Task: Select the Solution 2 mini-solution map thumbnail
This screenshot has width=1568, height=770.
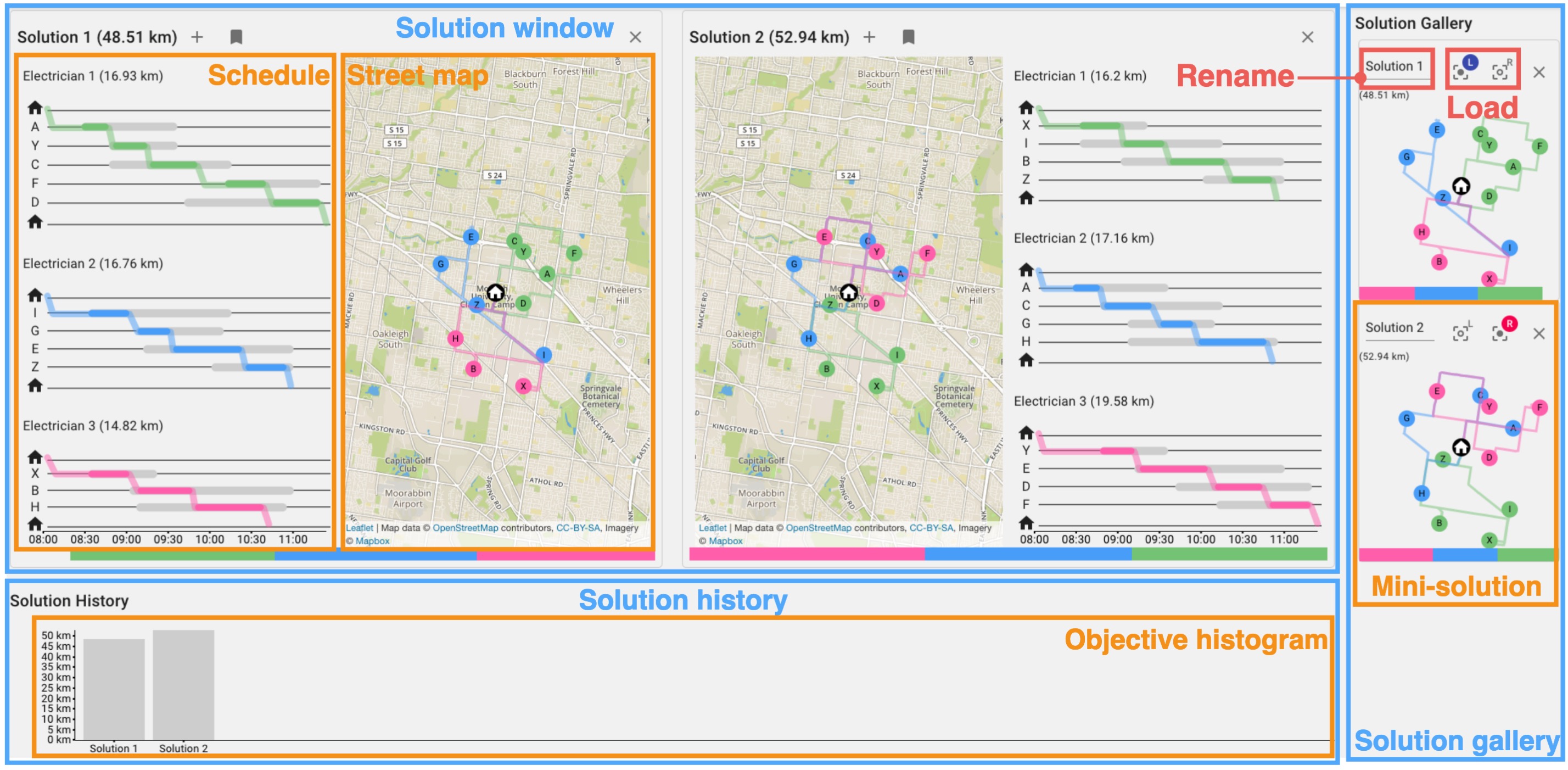Action: point(1458,456)
